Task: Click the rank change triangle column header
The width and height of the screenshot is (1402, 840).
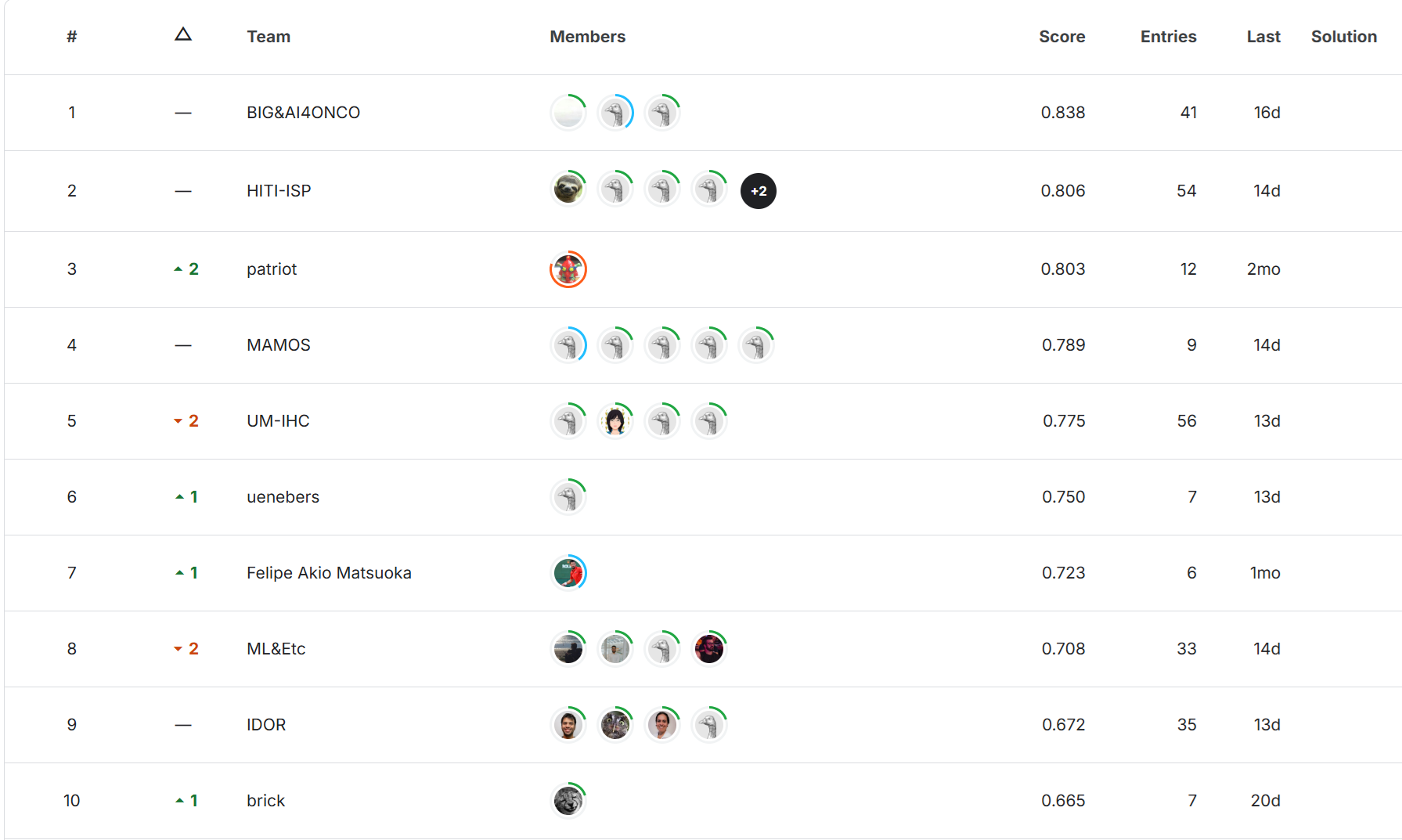Action: pyautogui.click(x=182, y=35)
